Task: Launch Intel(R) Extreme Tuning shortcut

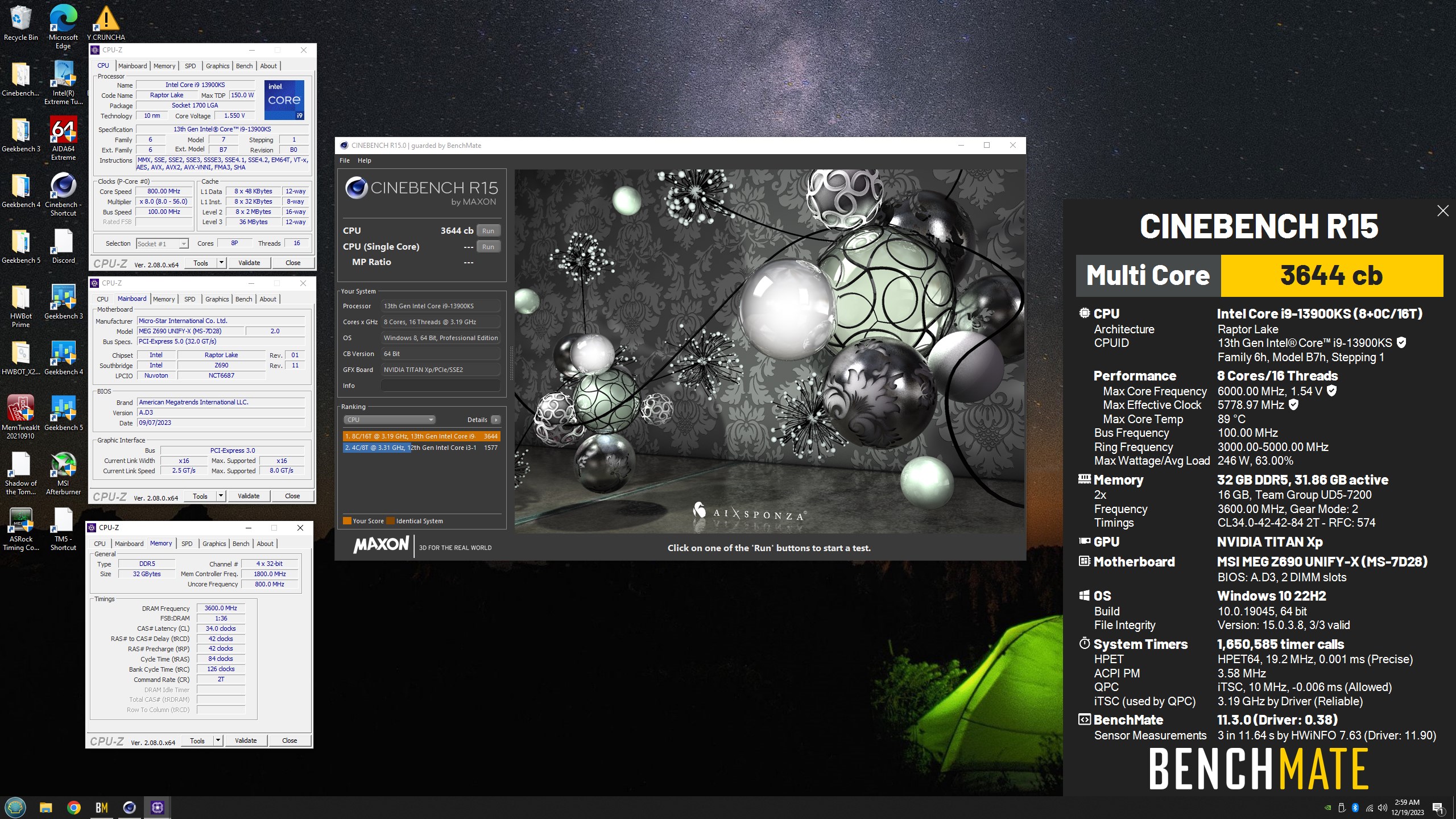Action: [63, 82]
